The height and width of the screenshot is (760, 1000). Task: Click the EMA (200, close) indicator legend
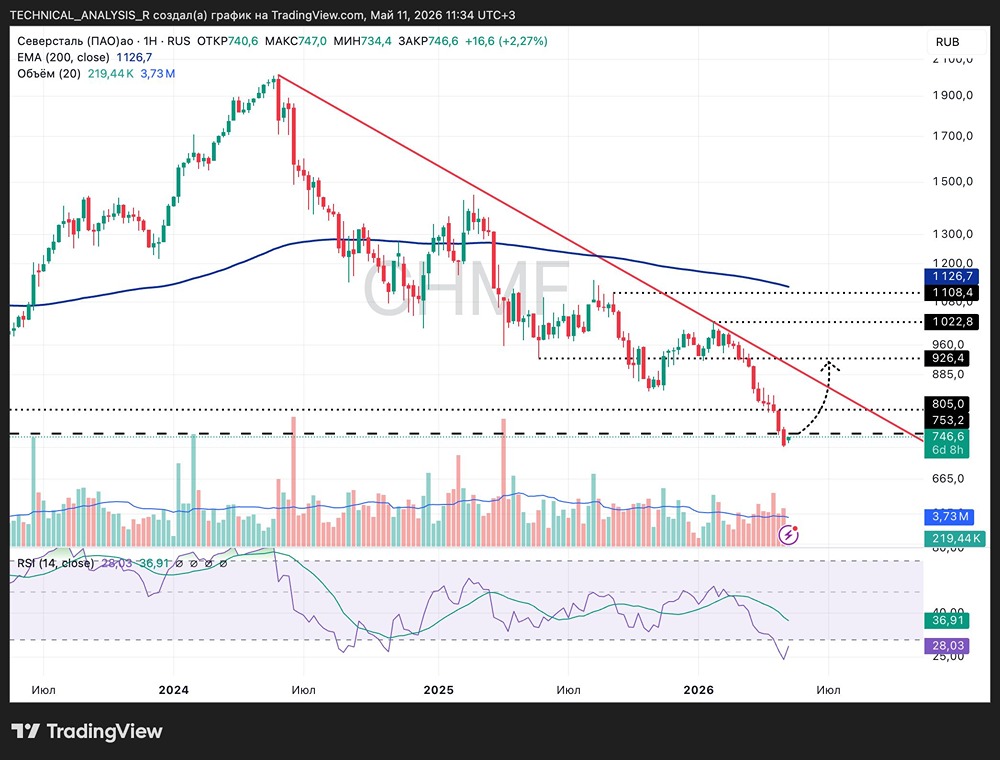pyautogui.click(x=64, y=57)
